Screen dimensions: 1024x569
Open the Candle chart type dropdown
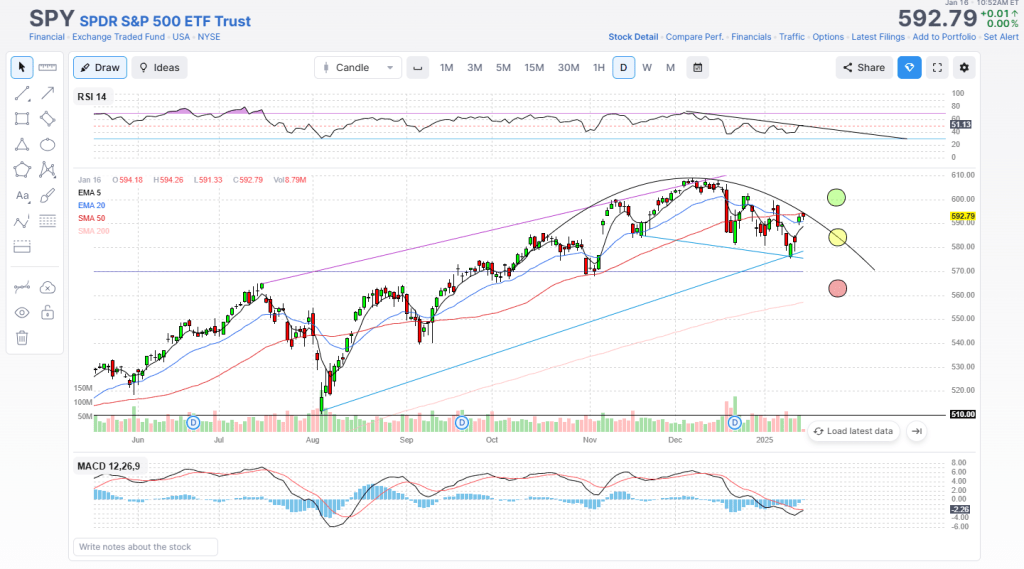pyautogui.click(x=357, y=67)
